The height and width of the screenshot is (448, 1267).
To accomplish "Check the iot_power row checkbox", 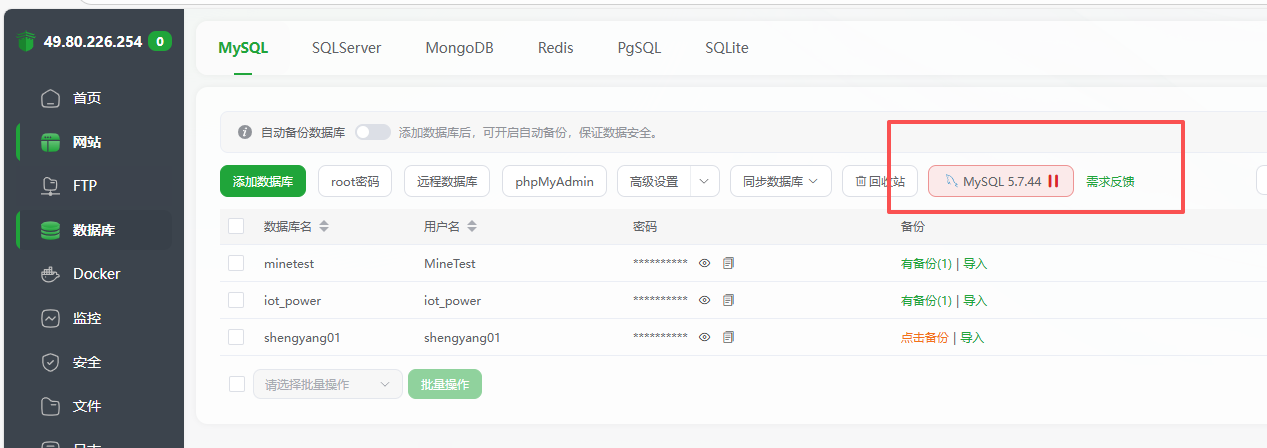I will point(236,300).
